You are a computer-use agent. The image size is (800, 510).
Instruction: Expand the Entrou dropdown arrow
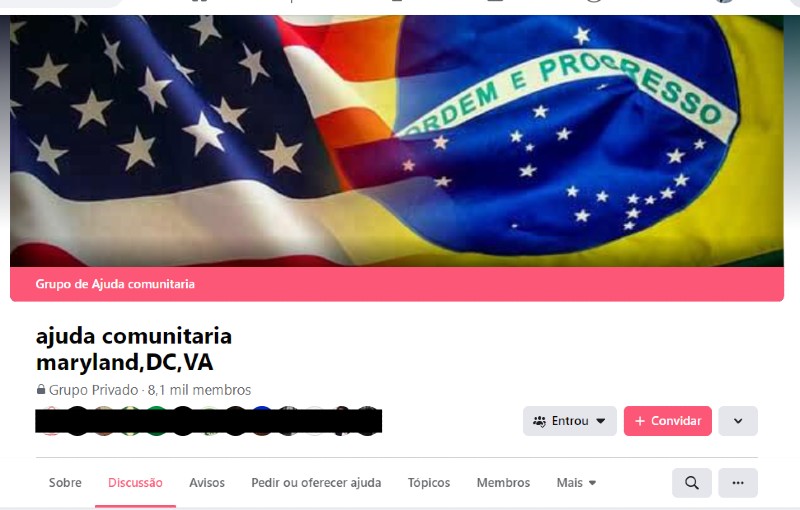pyautogui.click(x=601, y=421)
